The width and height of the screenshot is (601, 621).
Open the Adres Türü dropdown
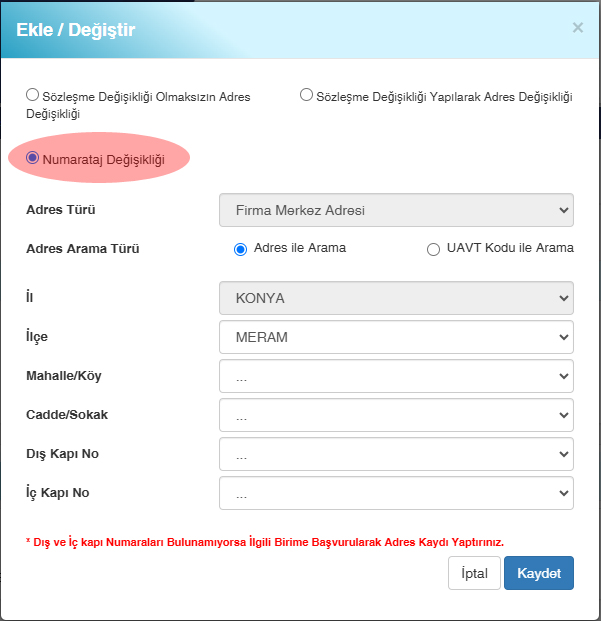pos(396,211)
